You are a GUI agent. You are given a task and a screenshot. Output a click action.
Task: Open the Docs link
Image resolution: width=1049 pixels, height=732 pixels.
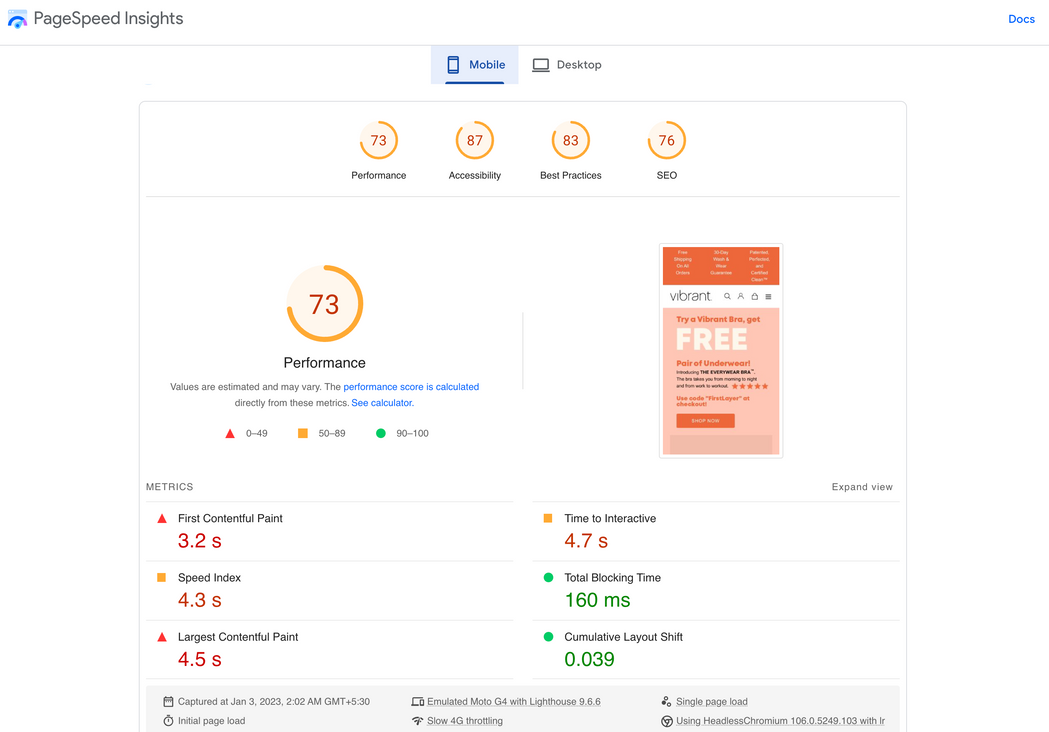[x=1021, y=19]
